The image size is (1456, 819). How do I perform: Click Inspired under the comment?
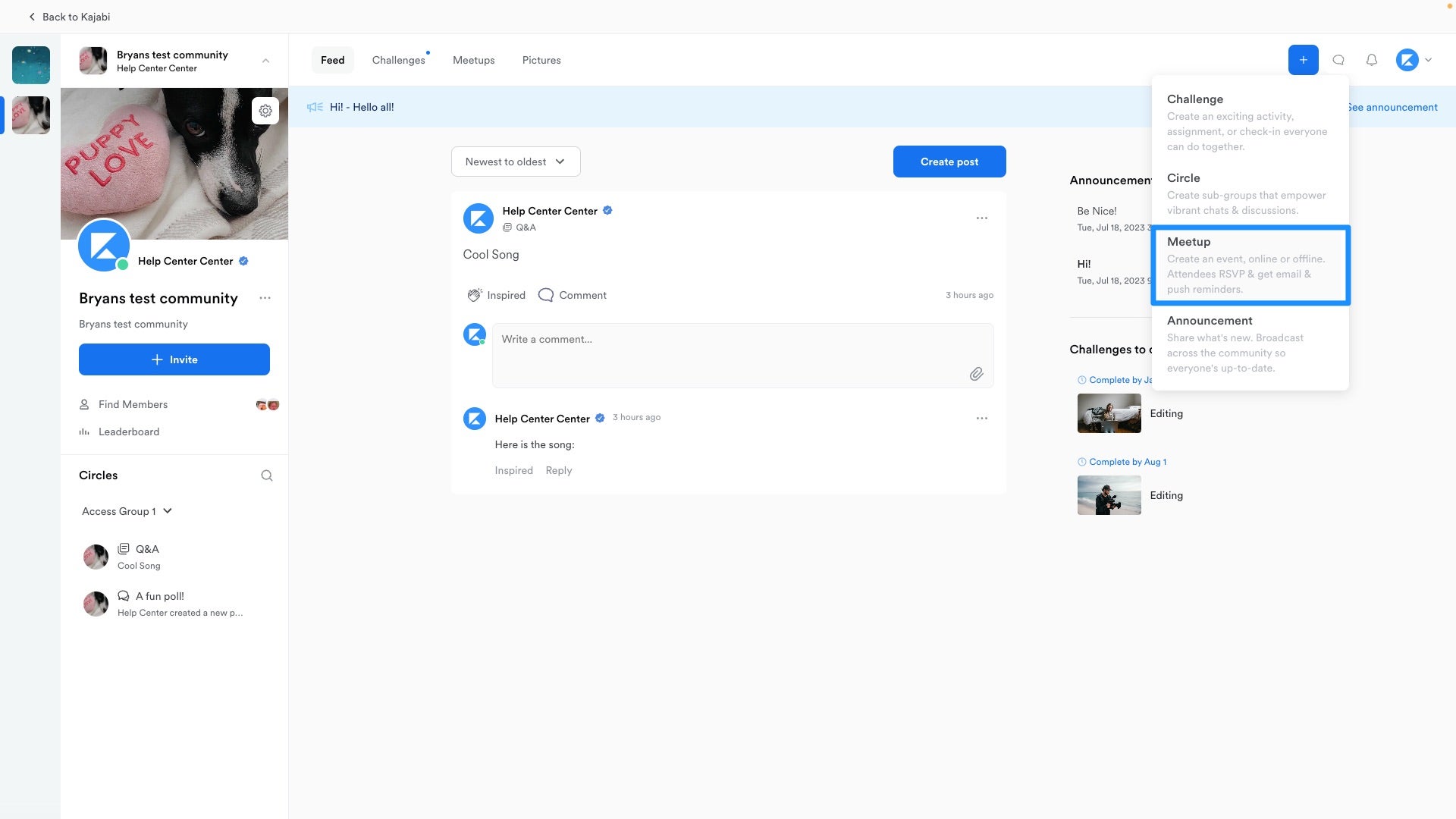[513, 470]
